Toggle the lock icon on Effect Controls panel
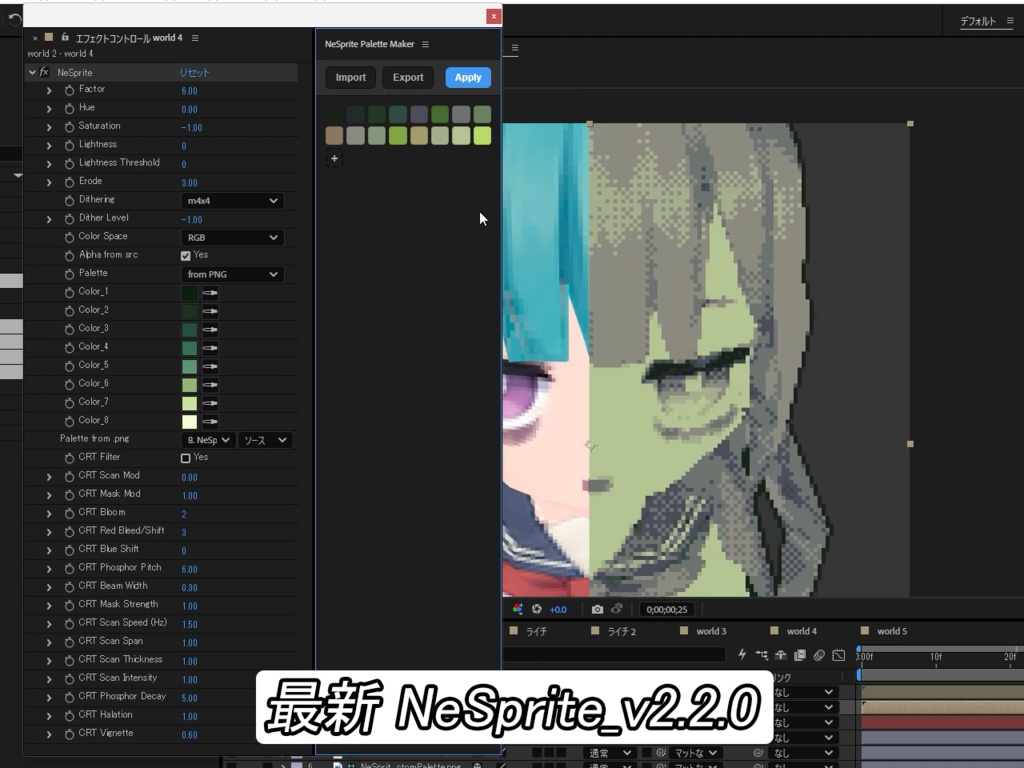 tap(65, 37)
